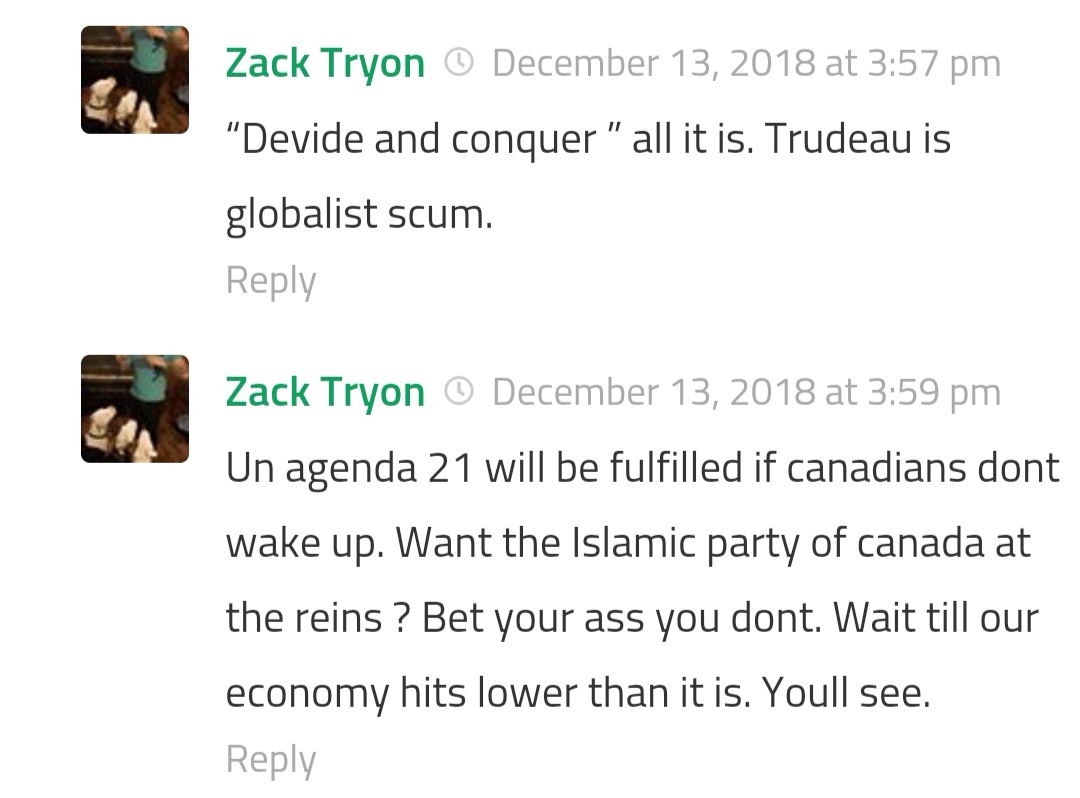Viewport: 1080px width, 798px height.
Task: Click the clock icon beside the 3:57 pm timestamp
Action: coord(458,64)
